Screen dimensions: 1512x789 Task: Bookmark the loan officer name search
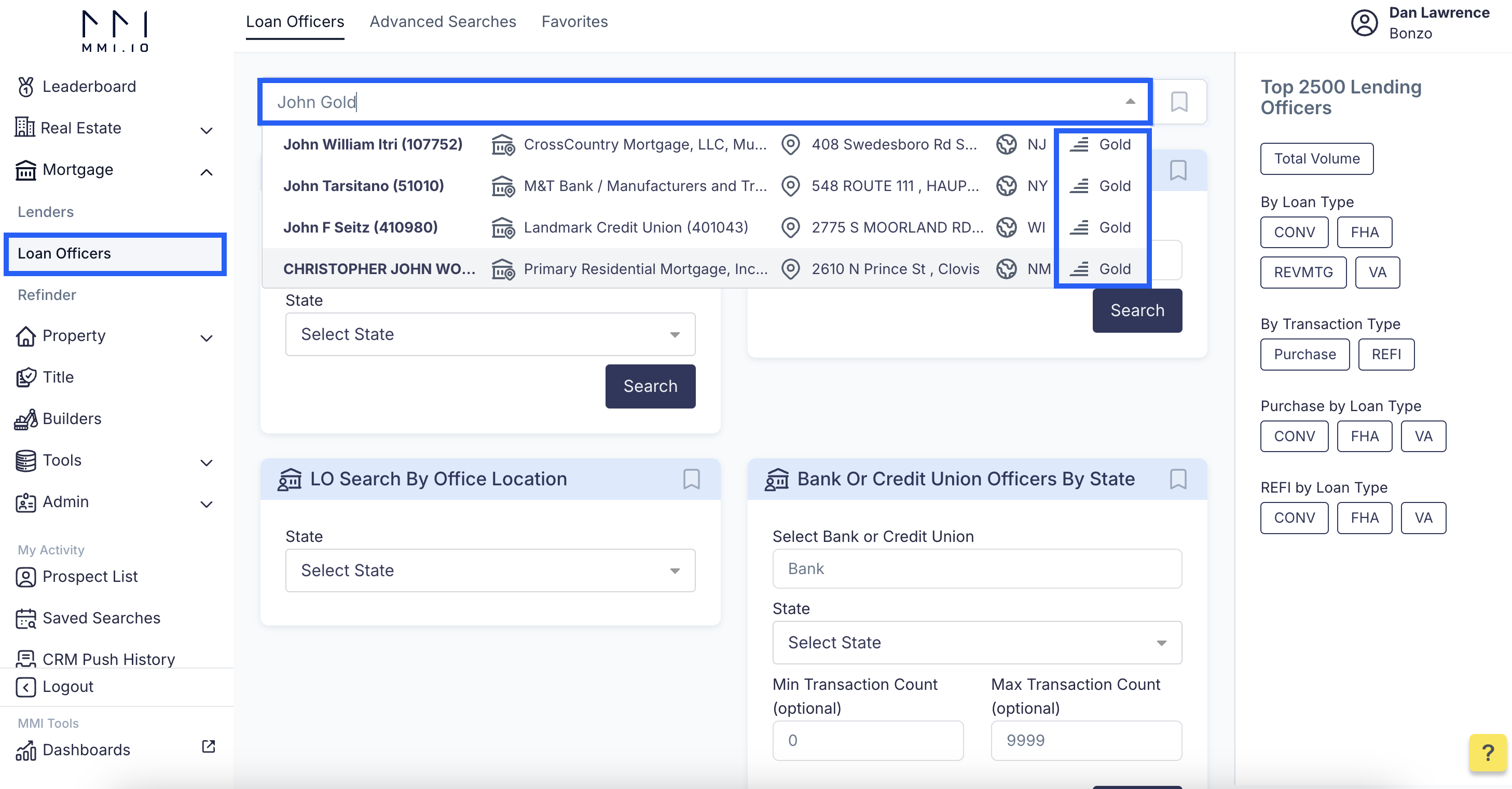[x=1179, y=102]
